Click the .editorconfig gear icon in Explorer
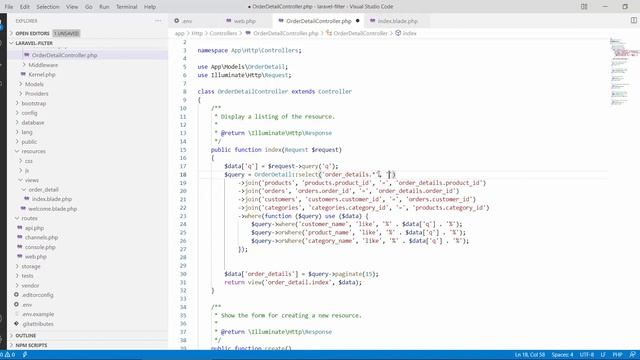The image size is (640, 360). tap(16, 295)
